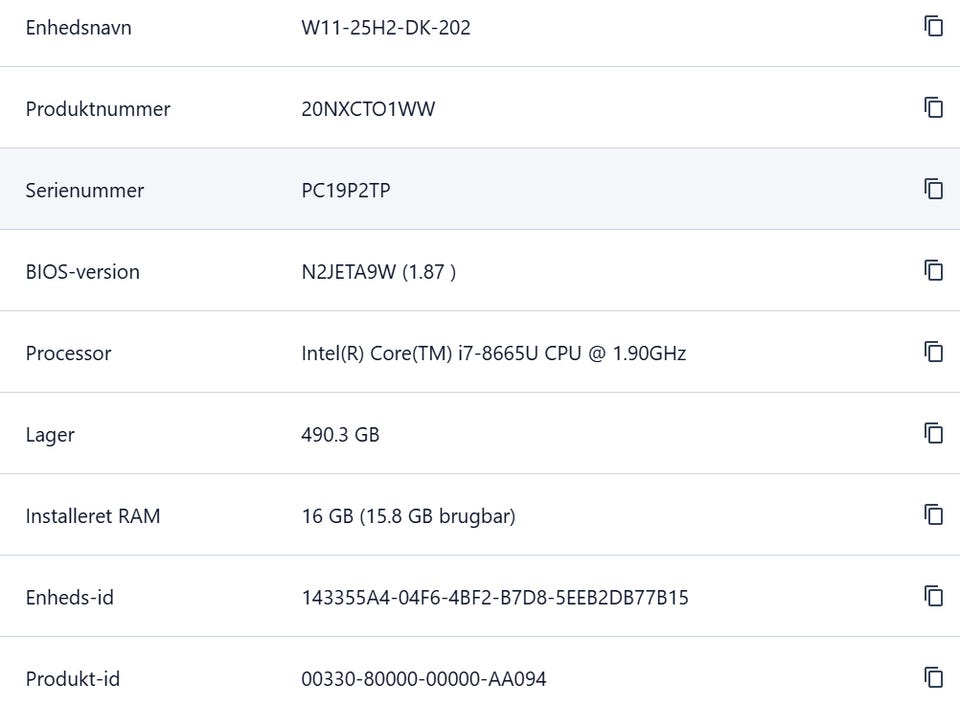Copy the Produkt-id value

[x=933, y=678]
